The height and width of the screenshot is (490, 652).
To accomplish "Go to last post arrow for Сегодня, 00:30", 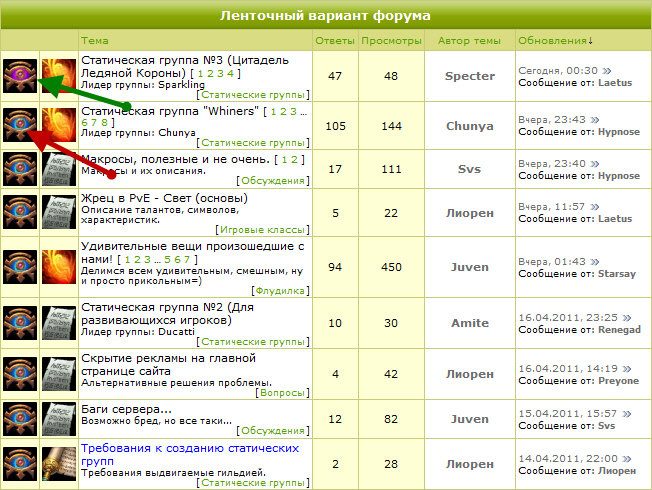I will click(x=605, y=71).
